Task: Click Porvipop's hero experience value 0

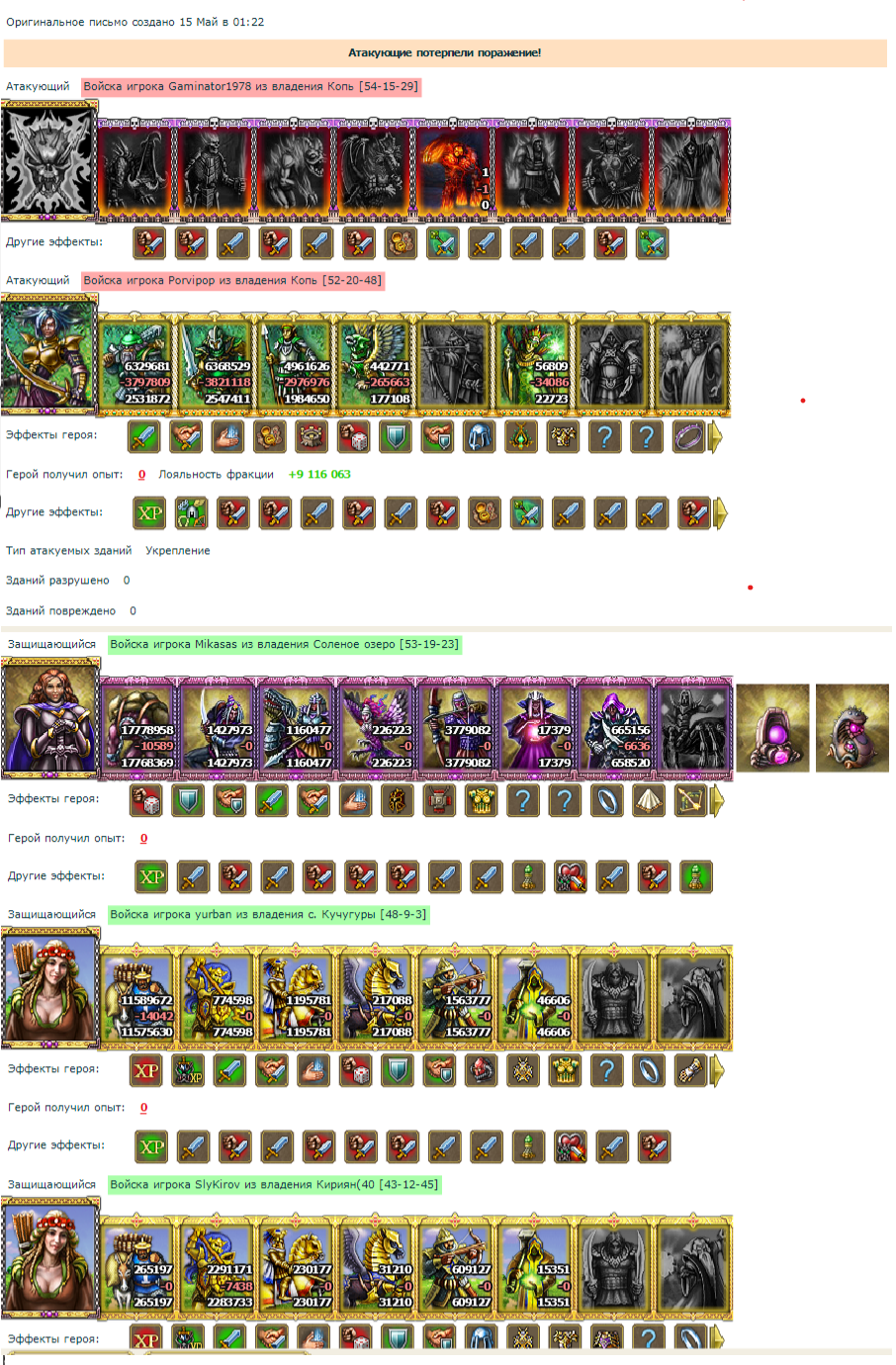Action: pyautogui.click(x=142, y=475)
